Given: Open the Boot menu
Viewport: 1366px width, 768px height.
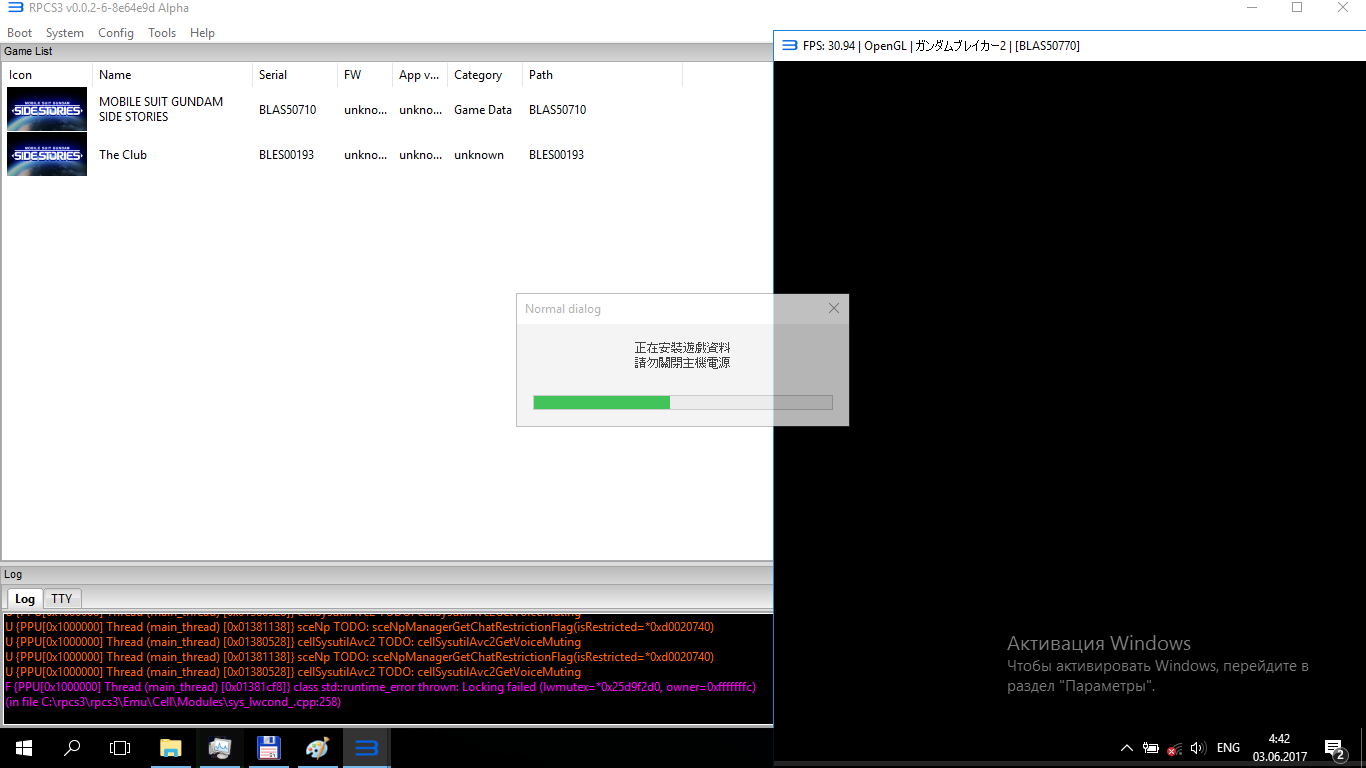Looking at the screenshot, I should [20, 33].
